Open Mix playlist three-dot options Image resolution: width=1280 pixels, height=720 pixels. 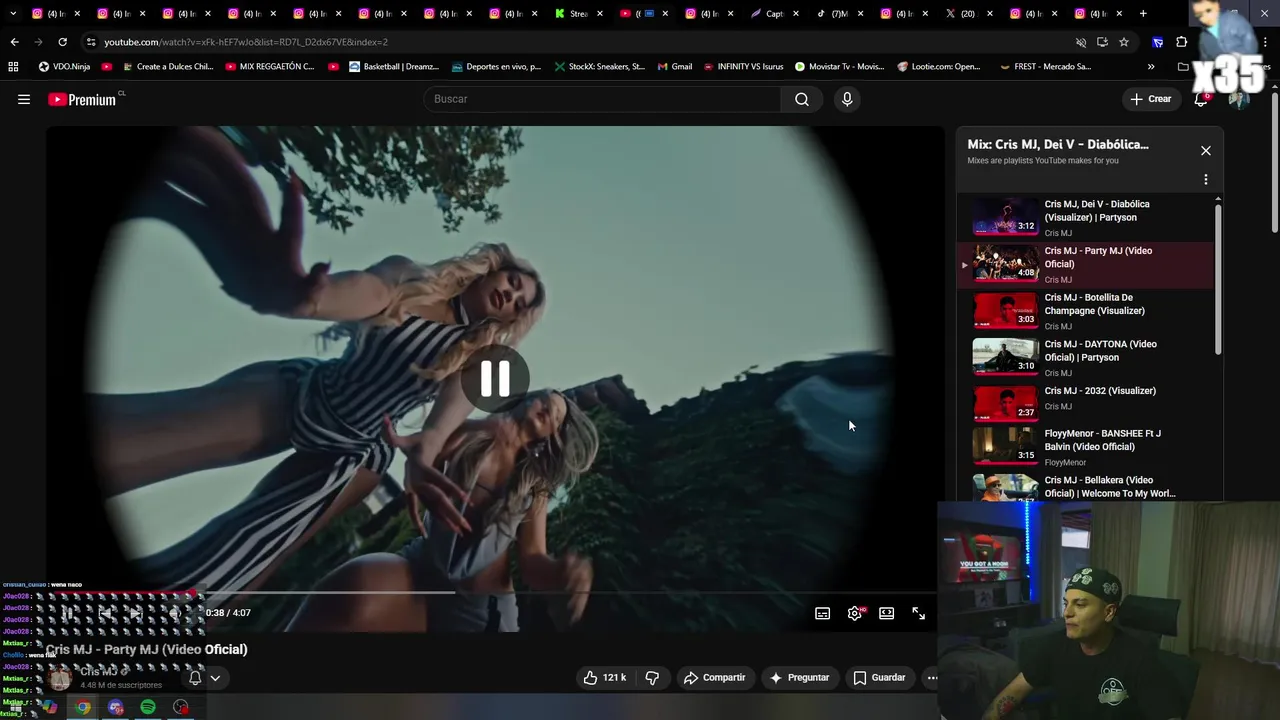(1205, 180)
